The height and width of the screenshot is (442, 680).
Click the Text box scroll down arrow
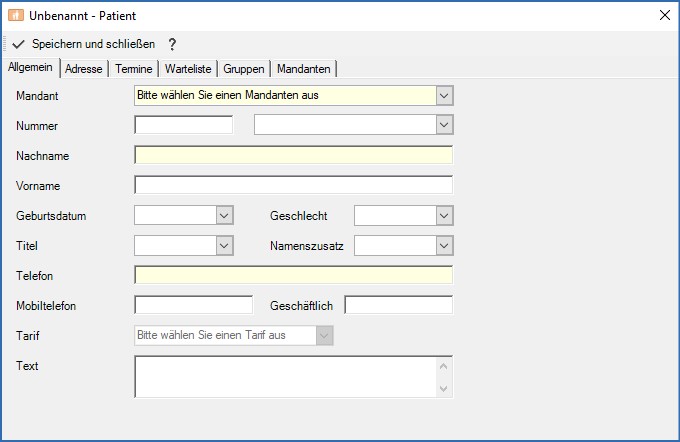(444, 388)
